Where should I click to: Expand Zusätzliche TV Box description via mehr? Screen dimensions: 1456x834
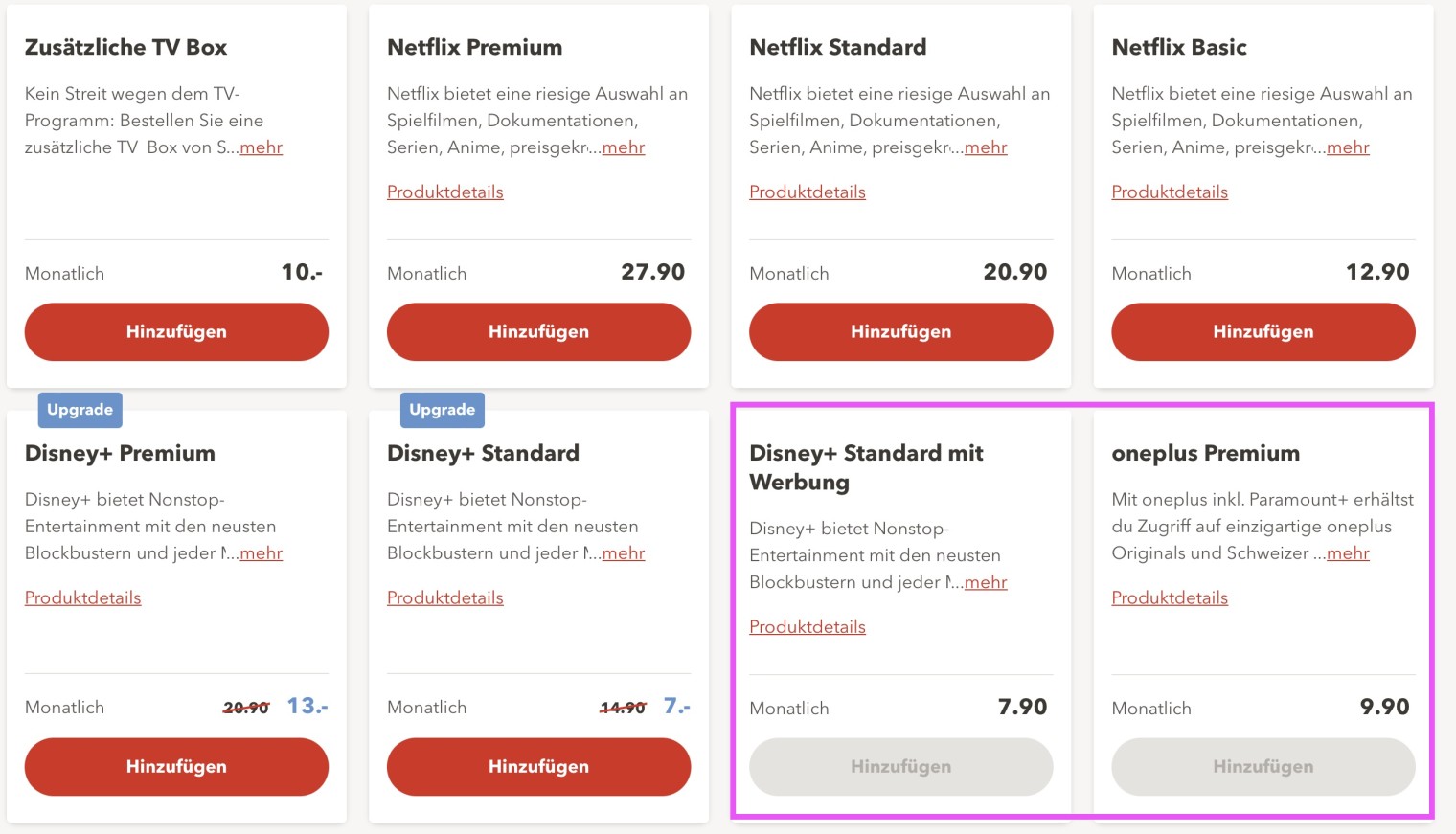(x=262, y=147)
